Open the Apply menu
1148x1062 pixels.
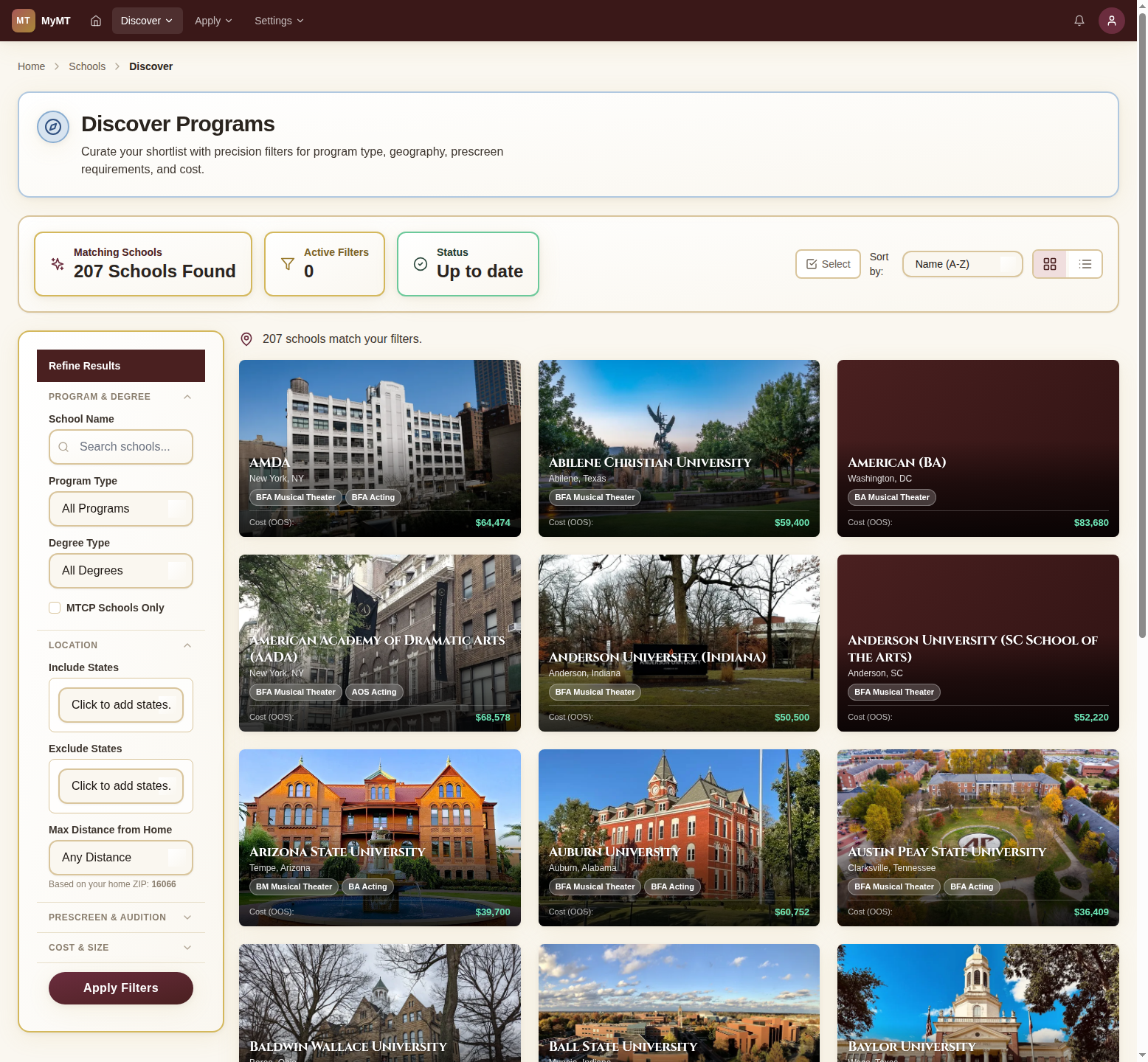click(x=213, y=21)
